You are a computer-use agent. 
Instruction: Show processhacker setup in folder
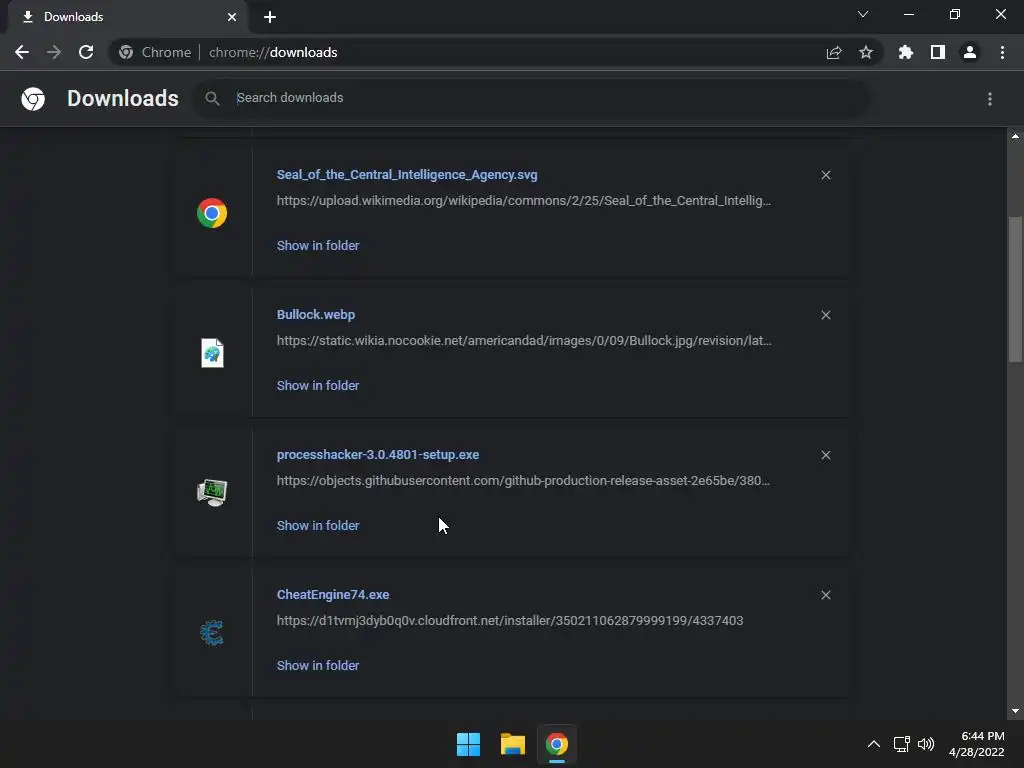(x=318, y=526)
